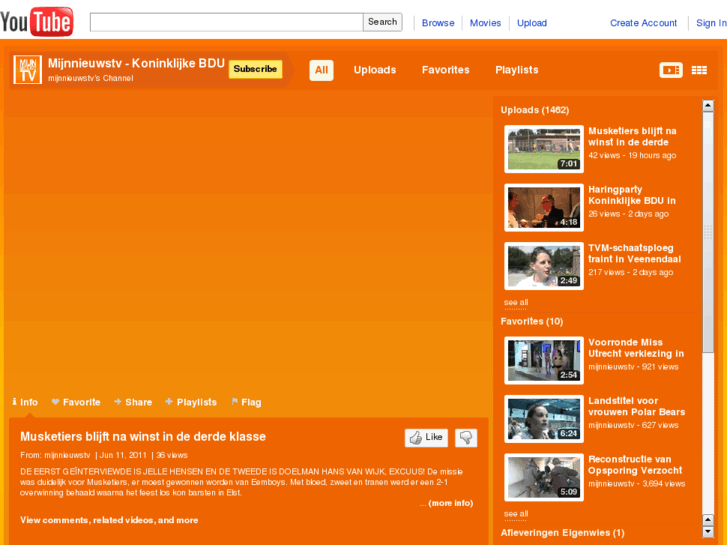
Task: Select the All tab
Action: click(x=321, y=70)
